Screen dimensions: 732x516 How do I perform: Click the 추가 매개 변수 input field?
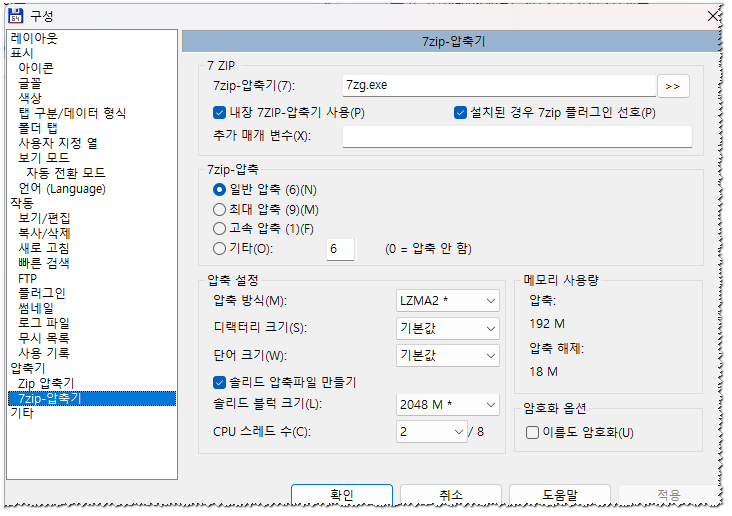click(517, 137)
